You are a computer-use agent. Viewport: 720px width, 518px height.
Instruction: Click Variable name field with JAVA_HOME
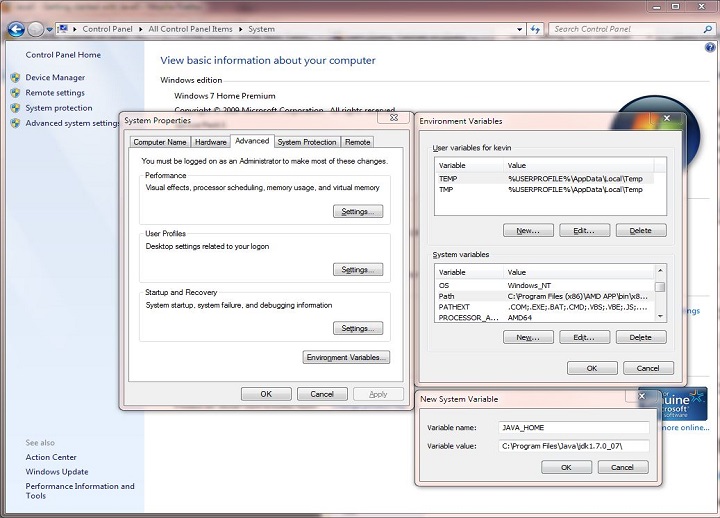(574, 428)
